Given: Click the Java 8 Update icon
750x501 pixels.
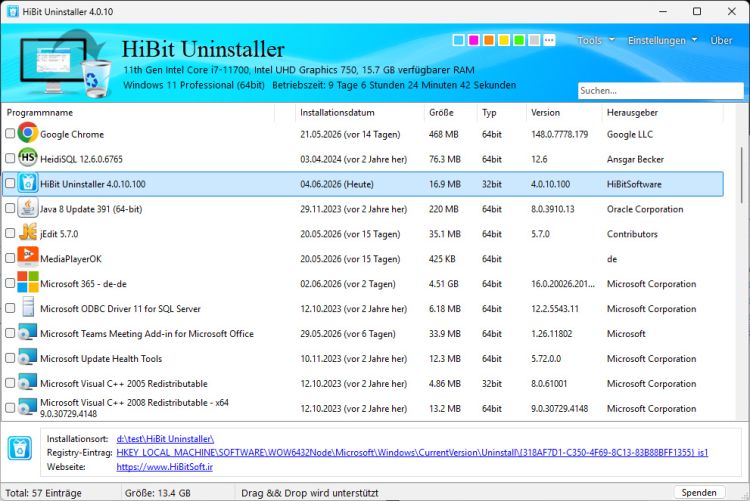Looking at the screenshot, I should (28, 208).
